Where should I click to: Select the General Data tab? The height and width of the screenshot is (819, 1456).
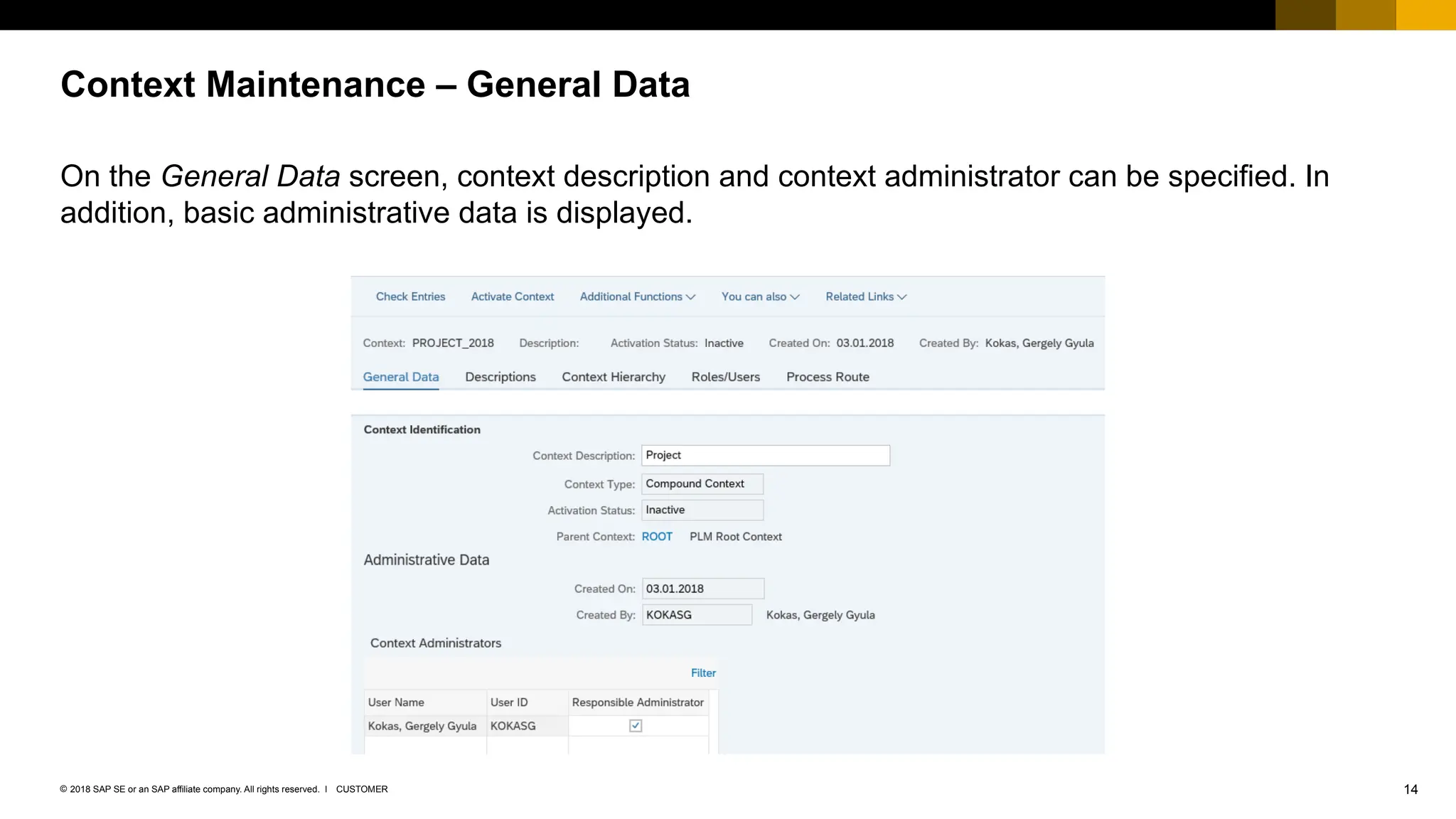pyautogui.click(x=401, y=377)
